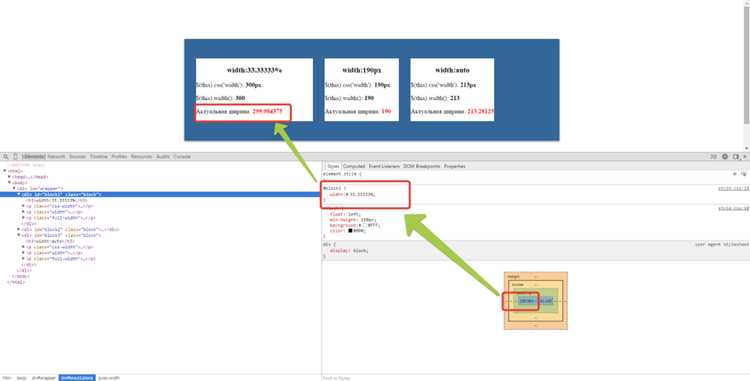Expand the head element node
The image size is (750, 381).
pos(9,177)
